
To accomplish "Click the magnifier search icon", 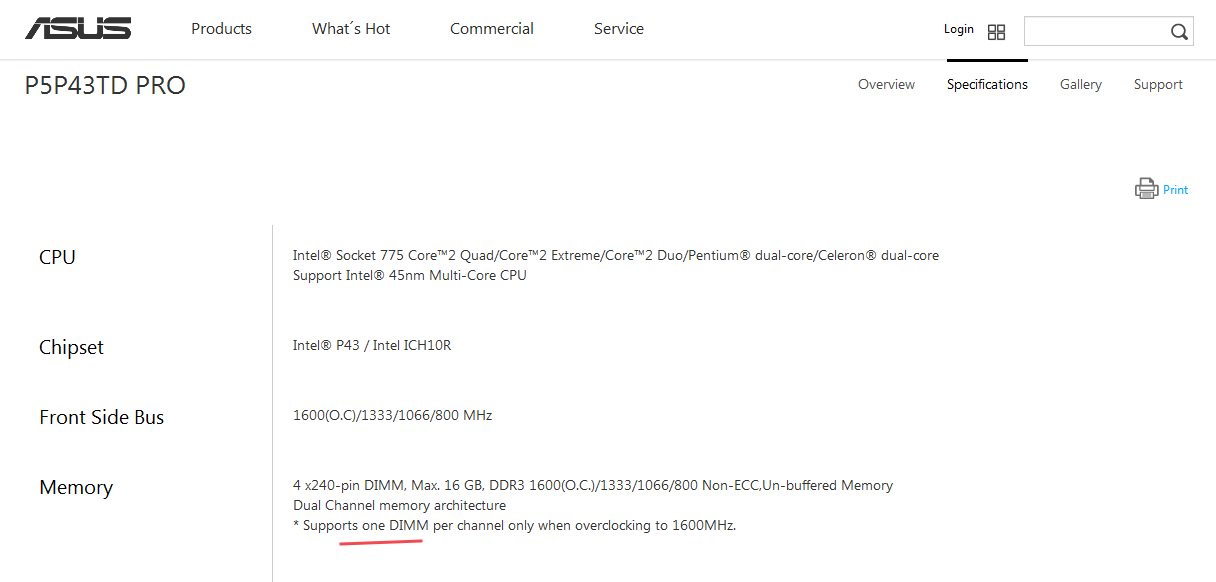I will click(x=1179, y=32).
